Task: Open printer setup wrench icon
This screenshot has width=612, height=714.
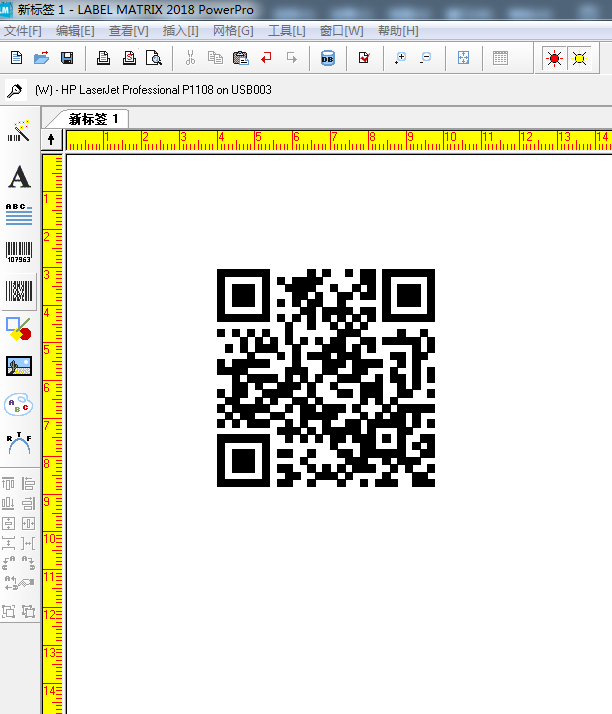Action: (x=14, y=90)
